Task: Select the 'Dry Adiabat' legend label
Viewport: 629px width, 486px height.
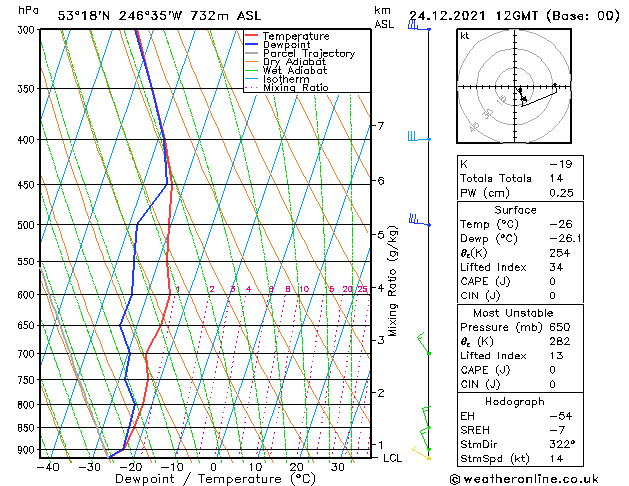Action: (x=294, y=62)
